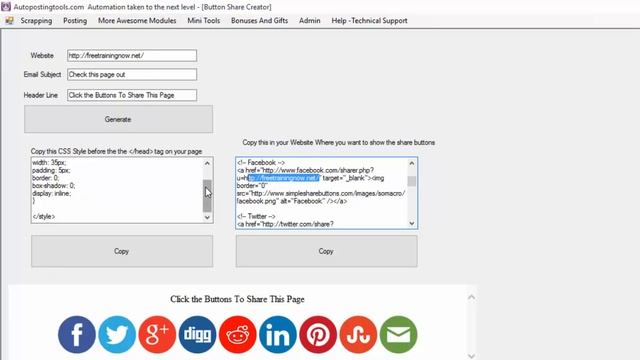640x360 pixels.
Task: Click the StumbleUpon share icon
Action: [358, 334]
